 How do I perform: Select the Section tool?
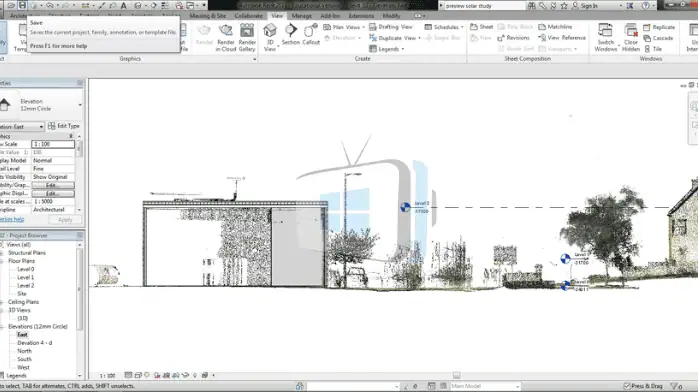pyautogui.click(x=291, y=35)
